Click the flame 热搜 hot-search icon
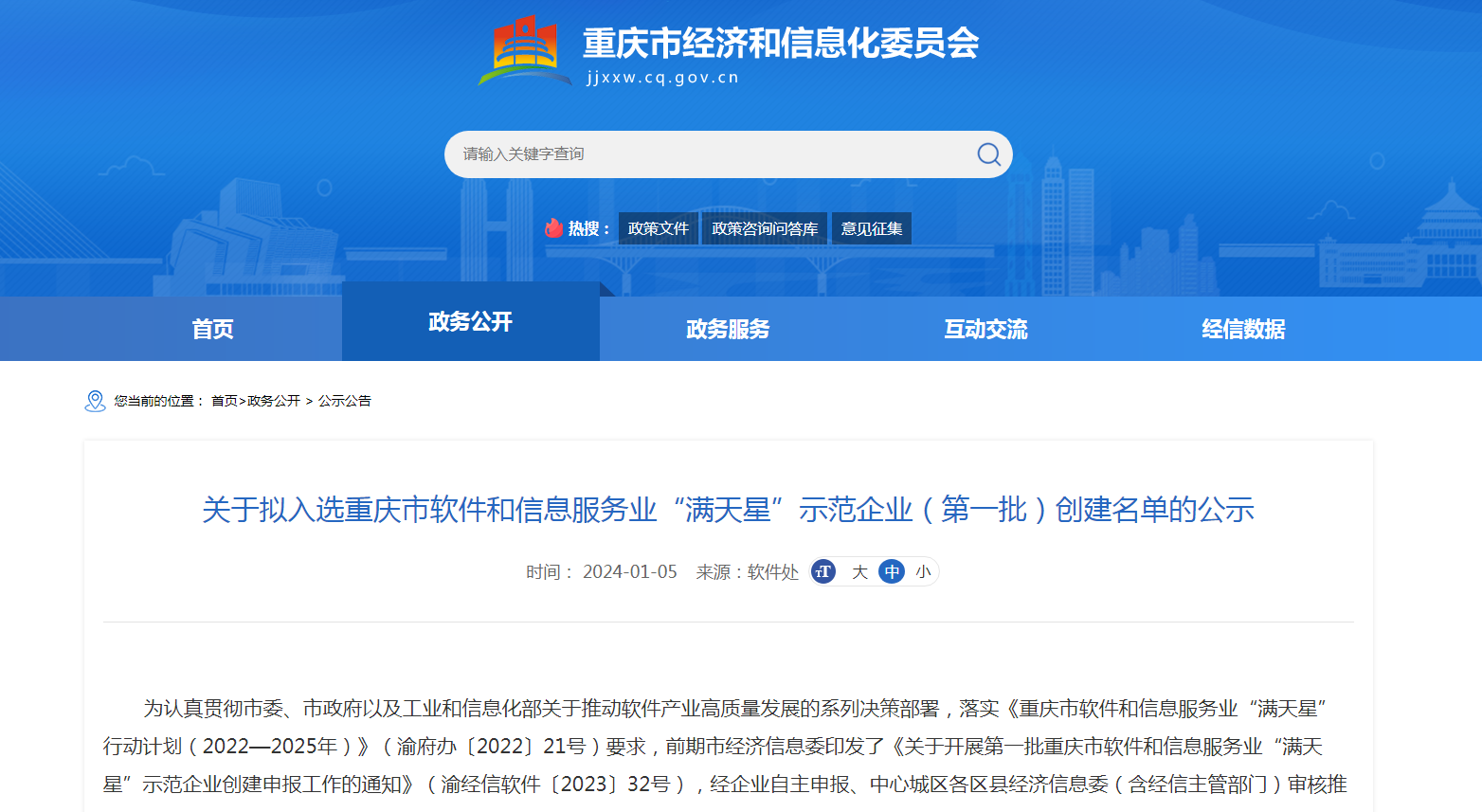This screenshot has width=1482, height=812. click(x=554, y=227)
